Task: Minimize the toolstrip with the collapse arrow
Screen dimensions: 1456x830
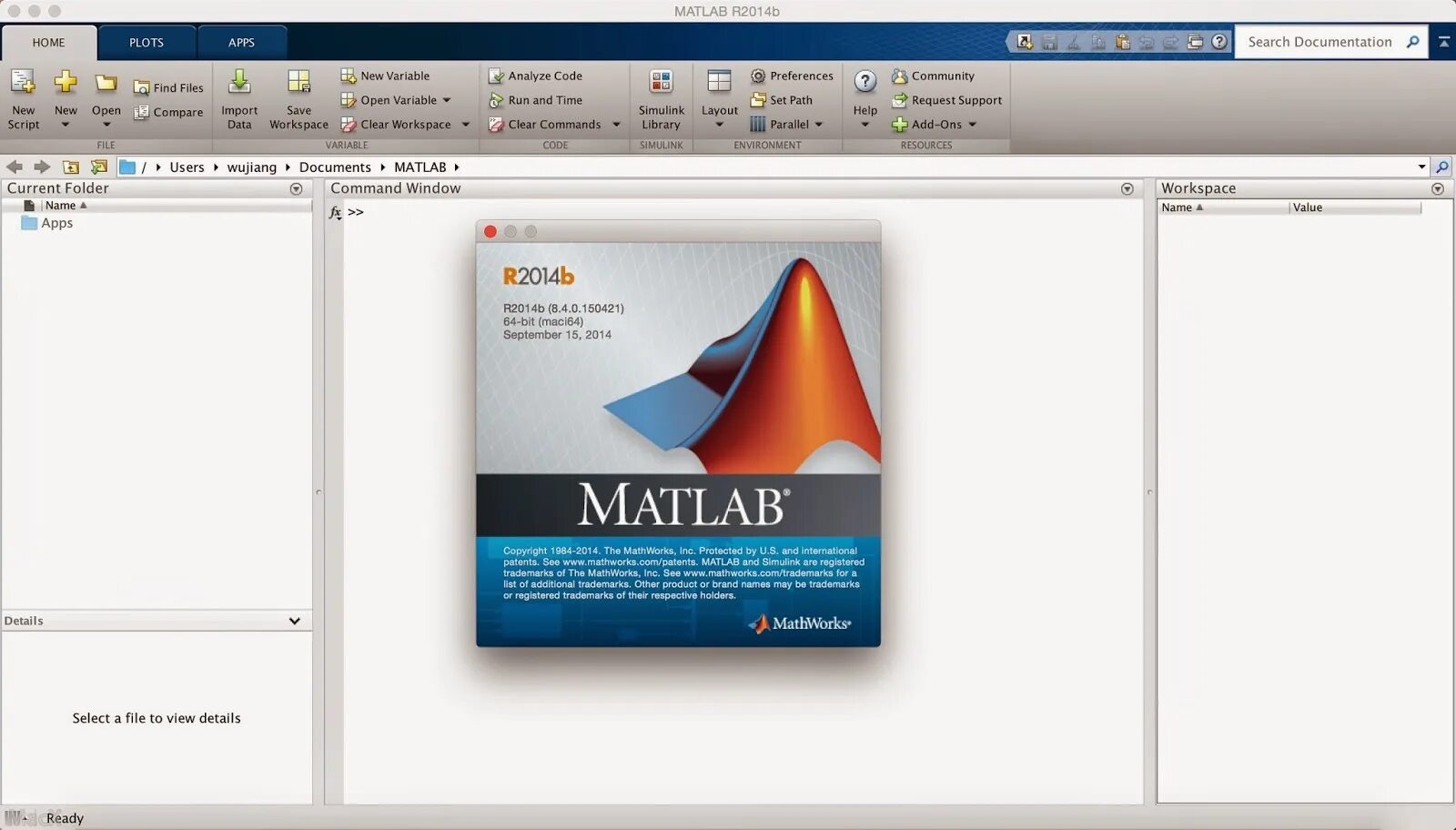Action: pyautogui.click(x=1443, y=42)
